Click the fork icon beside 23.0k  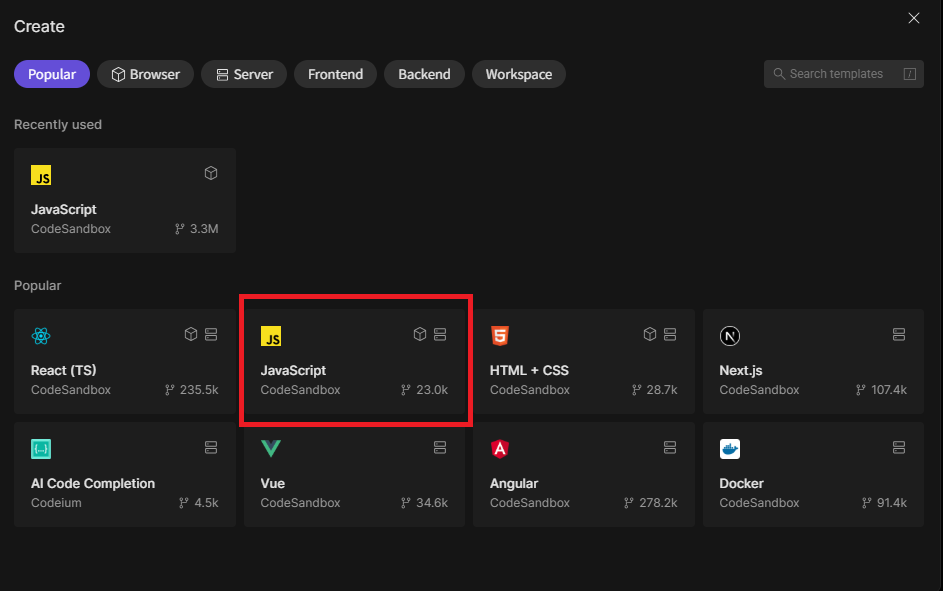(405, 390)
